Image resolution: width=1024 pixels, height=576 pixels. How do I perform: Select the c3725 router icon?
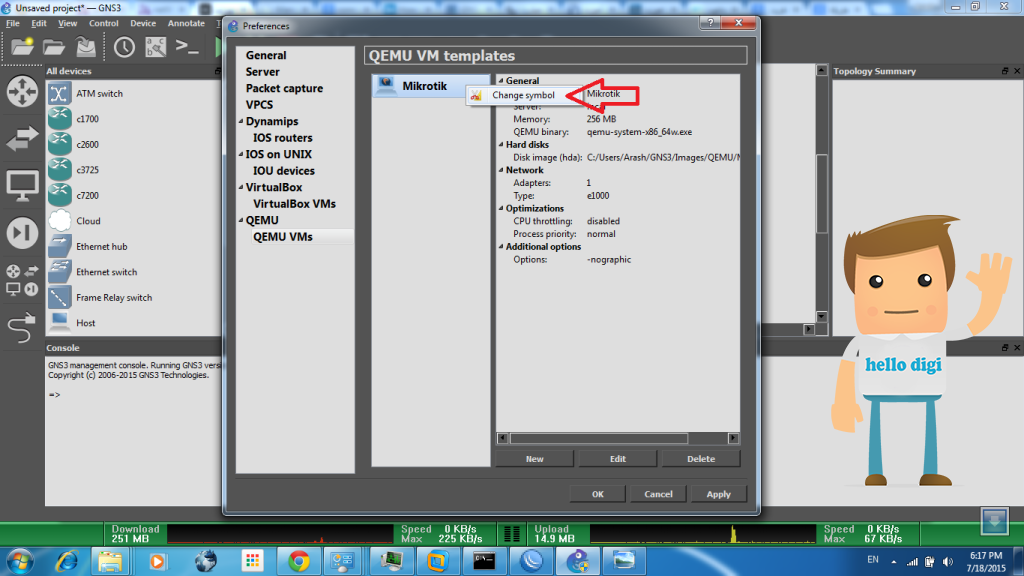click(59, 170)
